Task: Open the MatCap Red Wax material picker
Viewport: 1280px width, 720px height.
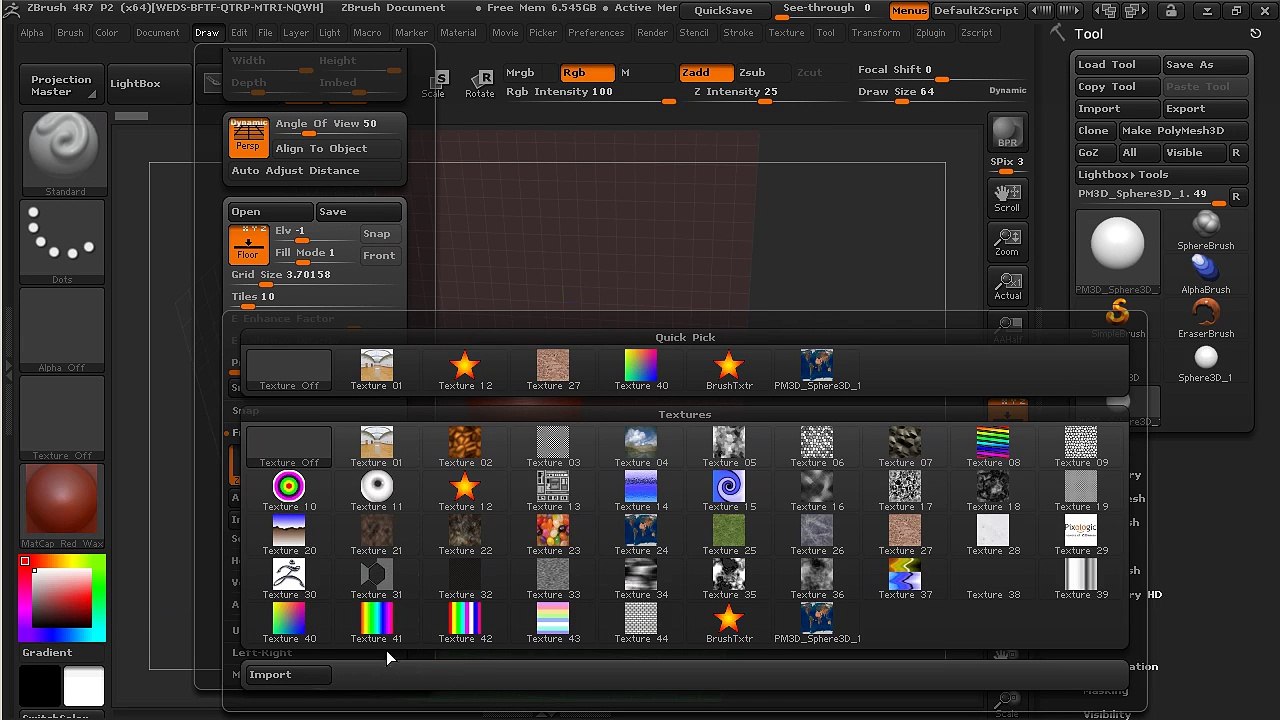Action: point(63,506)
